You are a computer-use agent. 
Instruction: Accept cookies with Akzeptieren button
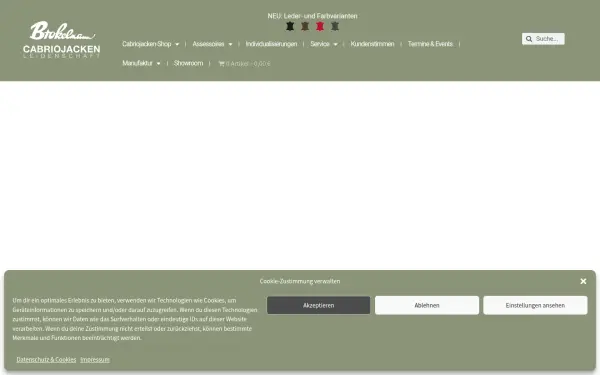[x=318, y=305]
